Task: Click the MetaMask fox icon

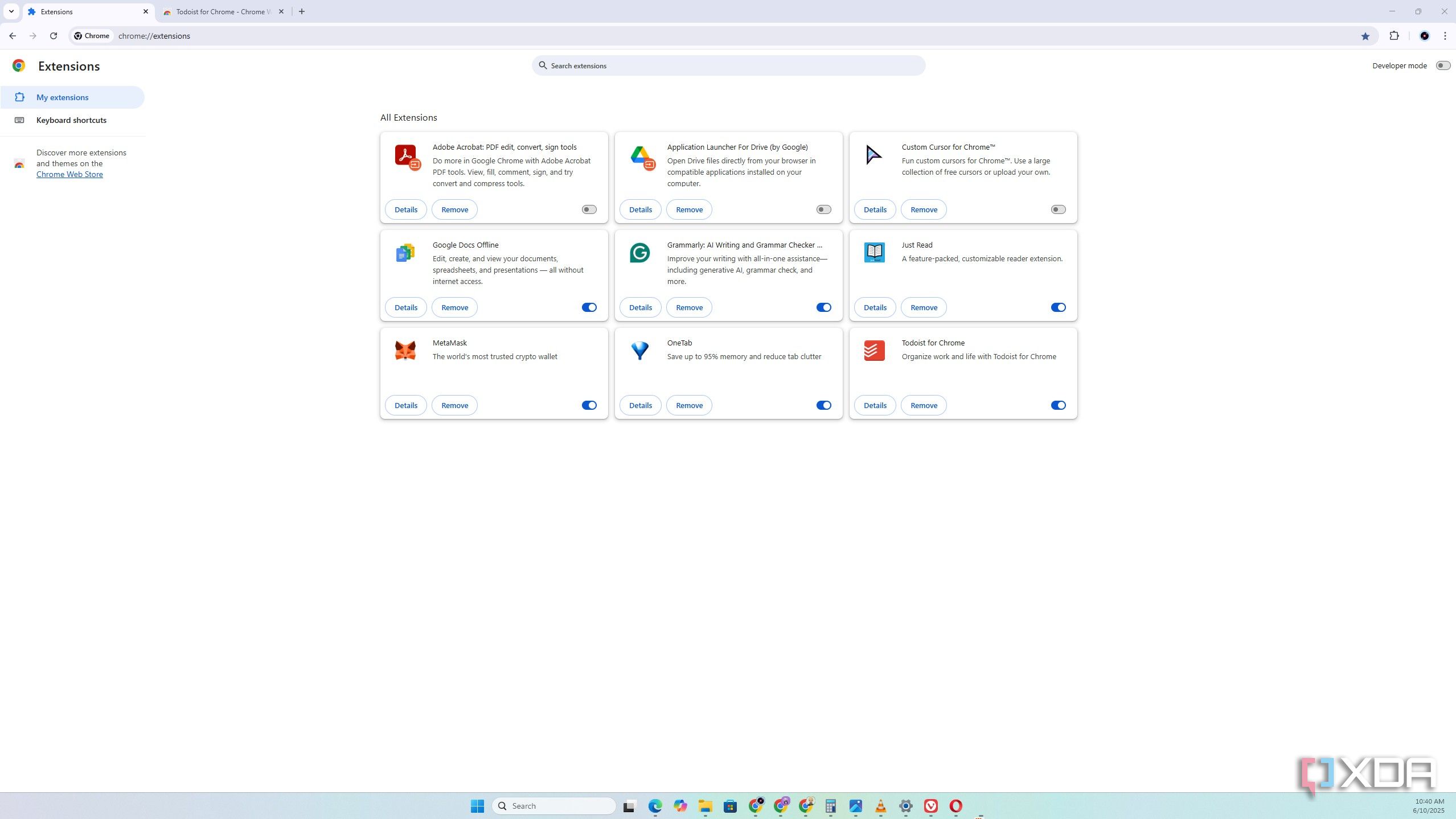Action: click(x=405, y=350)
